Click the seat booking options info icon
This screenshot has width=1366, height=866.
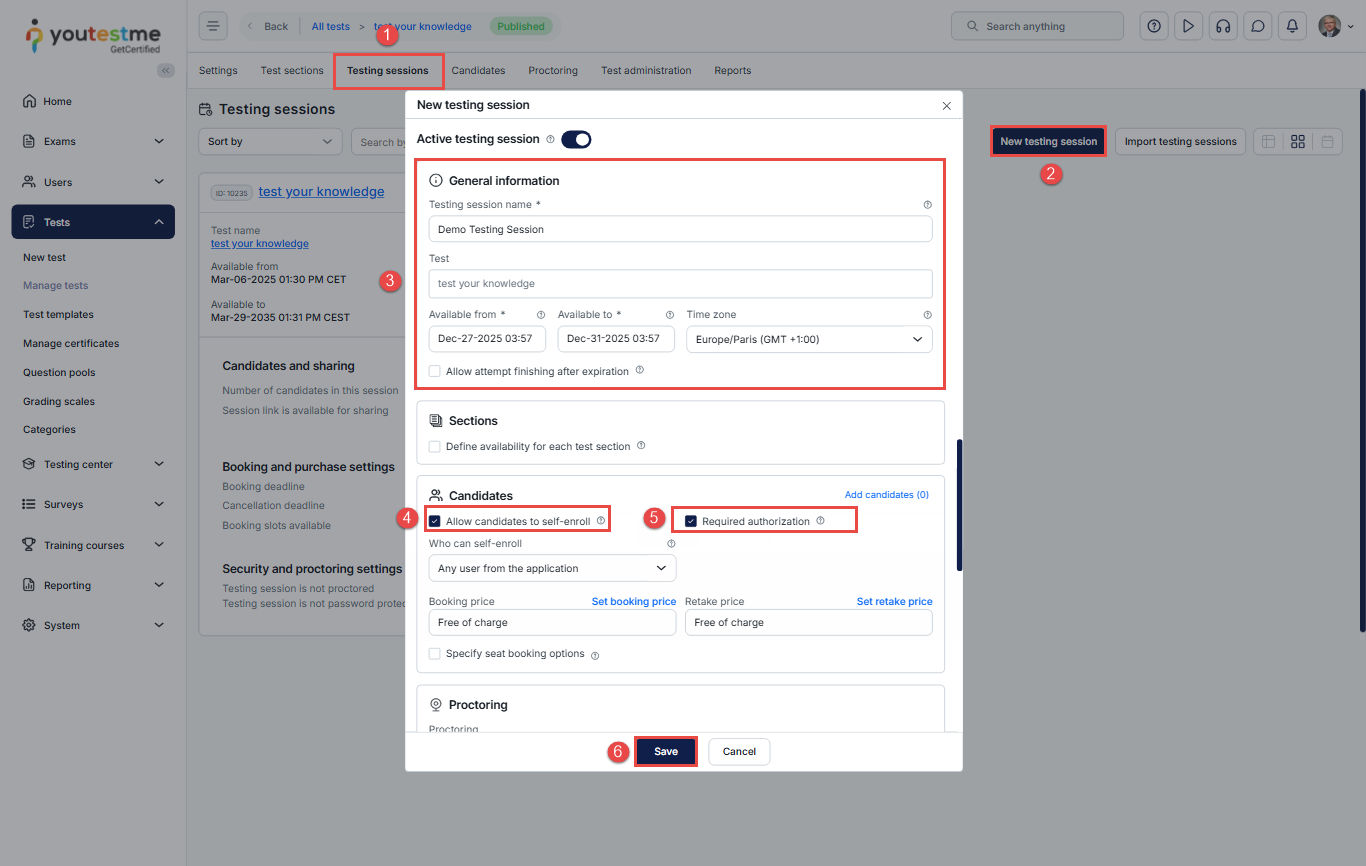[595, 656]
